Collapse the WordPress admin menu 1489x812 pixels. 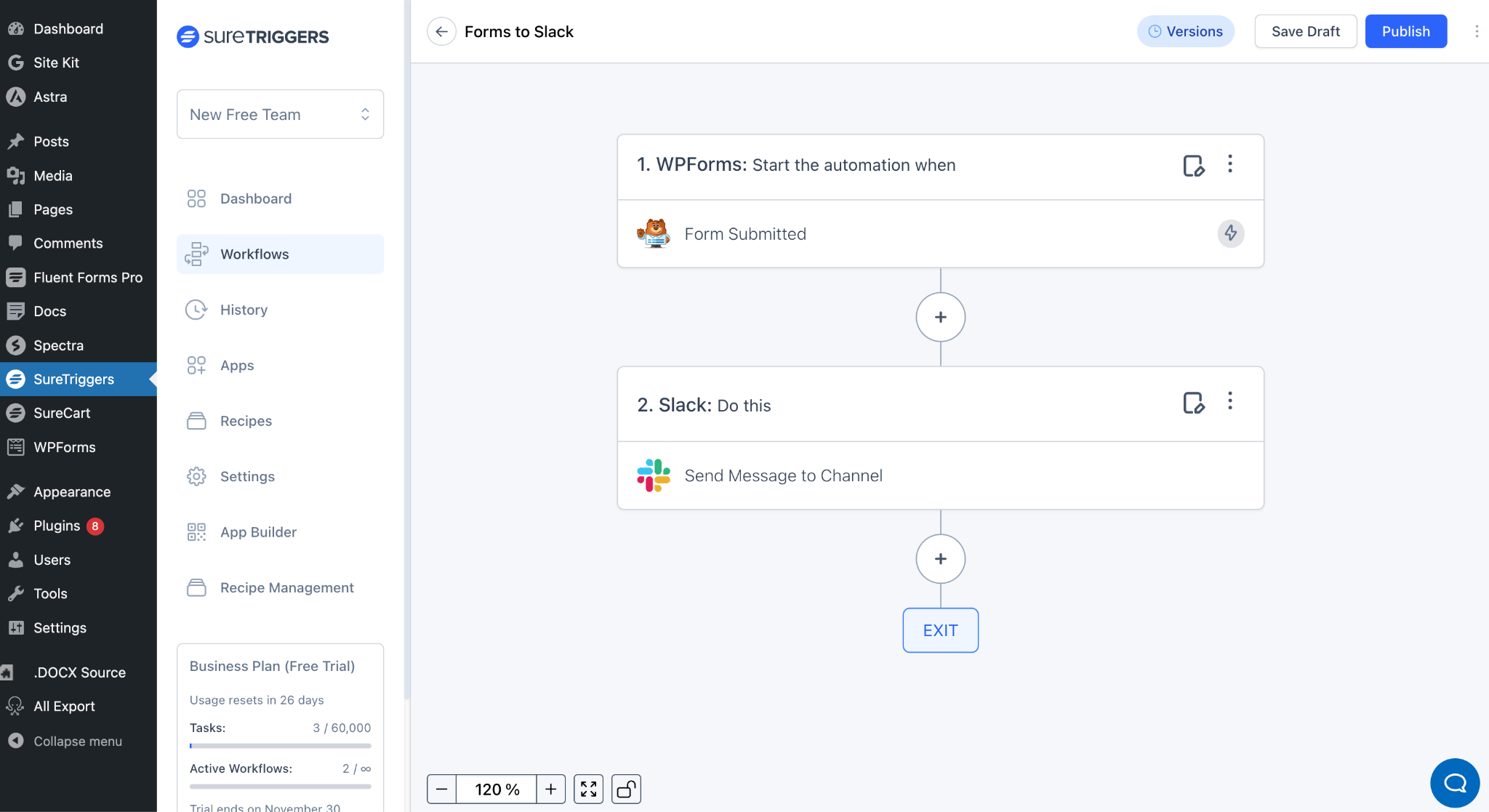(x=79, y=741)
